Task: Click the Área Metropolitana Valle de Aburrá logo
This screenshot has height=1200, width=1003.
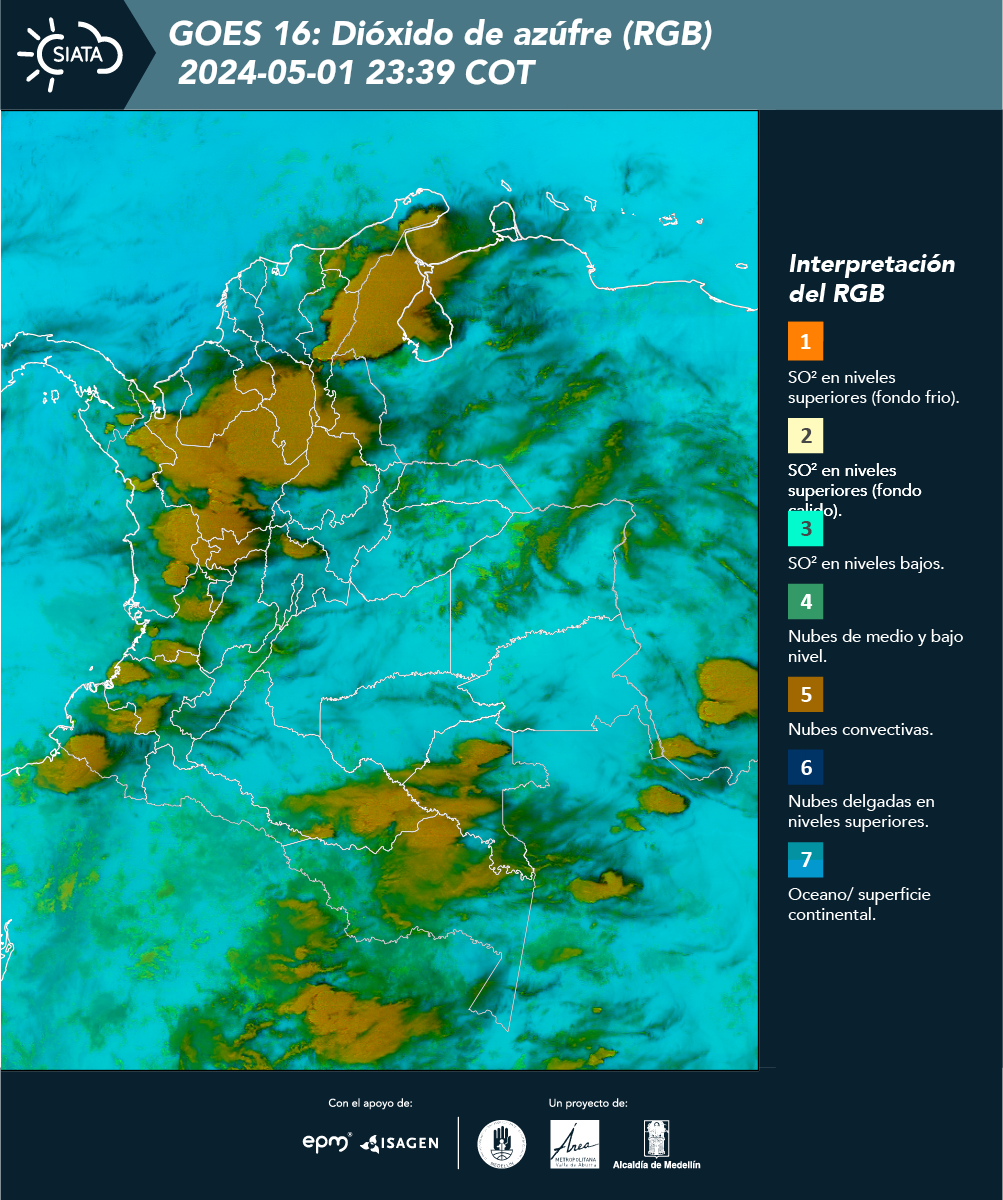Action: [575, 1144]
